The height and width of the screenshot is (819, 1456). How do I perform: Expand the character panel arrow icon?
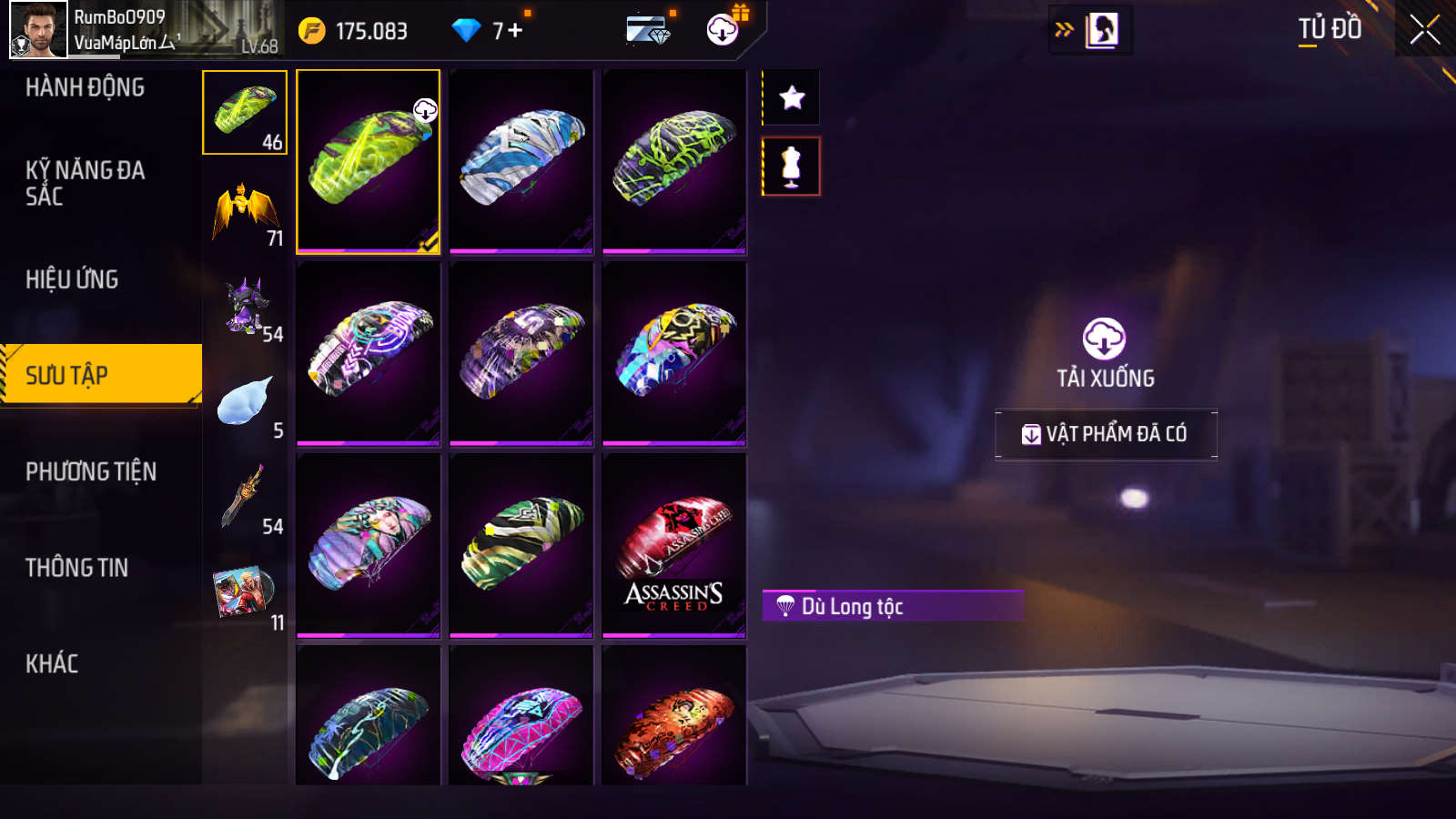pos(1063,30)
